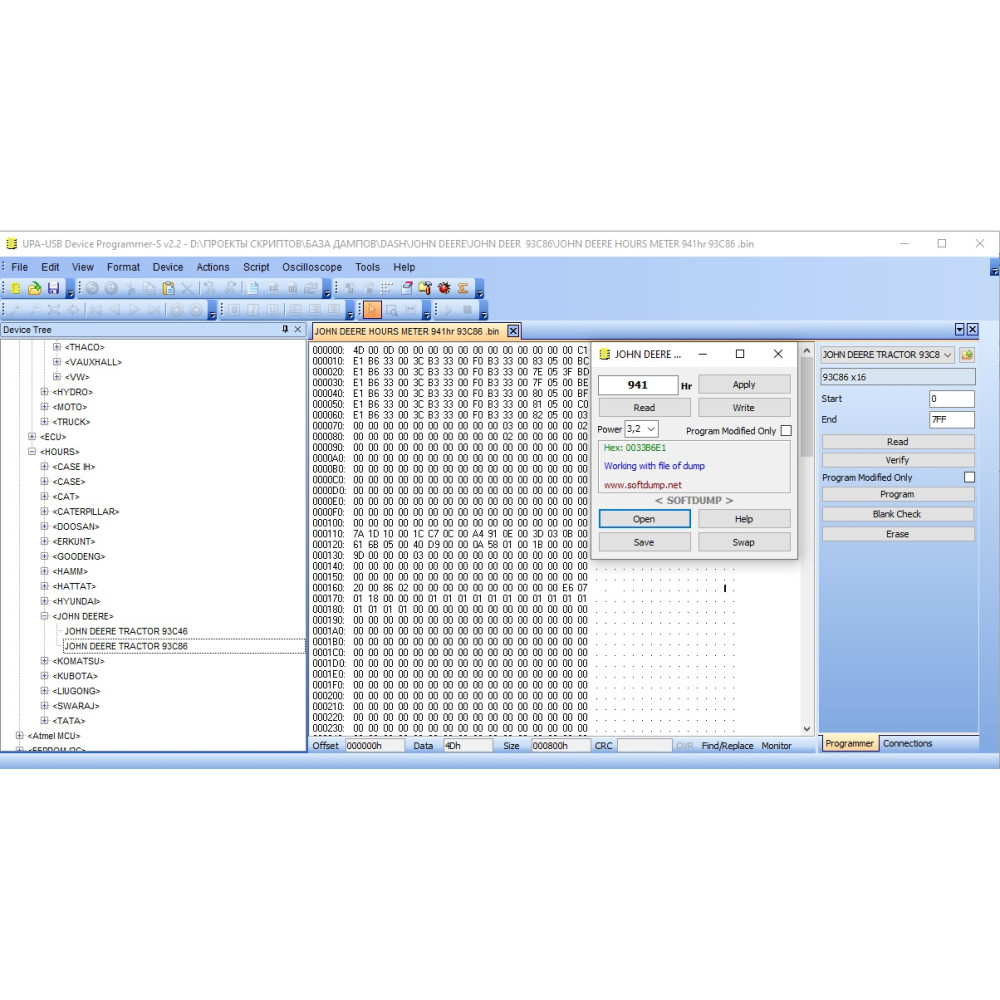
Task: Click the Bold formatting icon
Action: point(234,310)
